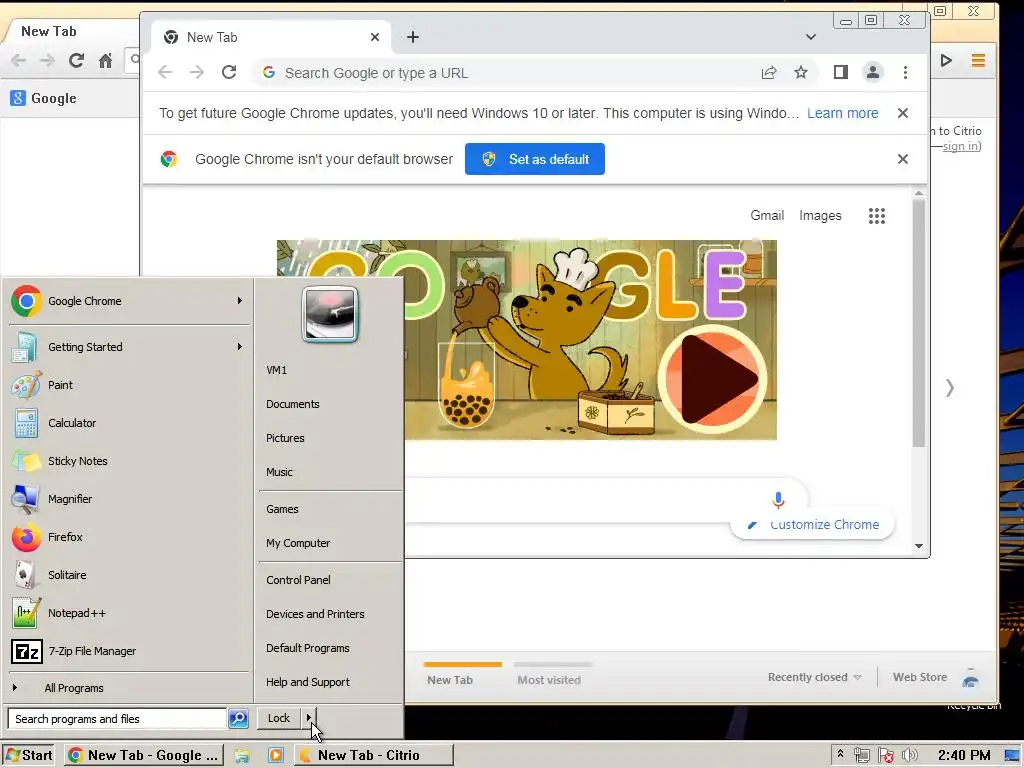
Task: Open Chrome three-dot menu
Action: (905, 72)
